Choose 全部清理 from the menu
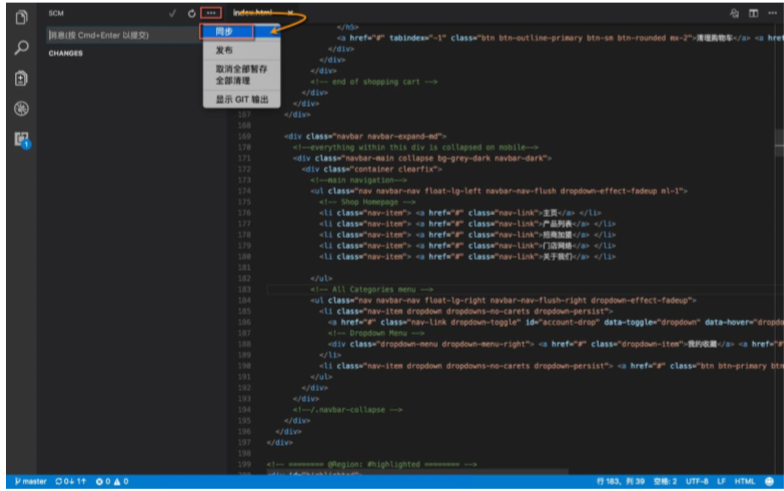784x491 pixels. (241, 80)
